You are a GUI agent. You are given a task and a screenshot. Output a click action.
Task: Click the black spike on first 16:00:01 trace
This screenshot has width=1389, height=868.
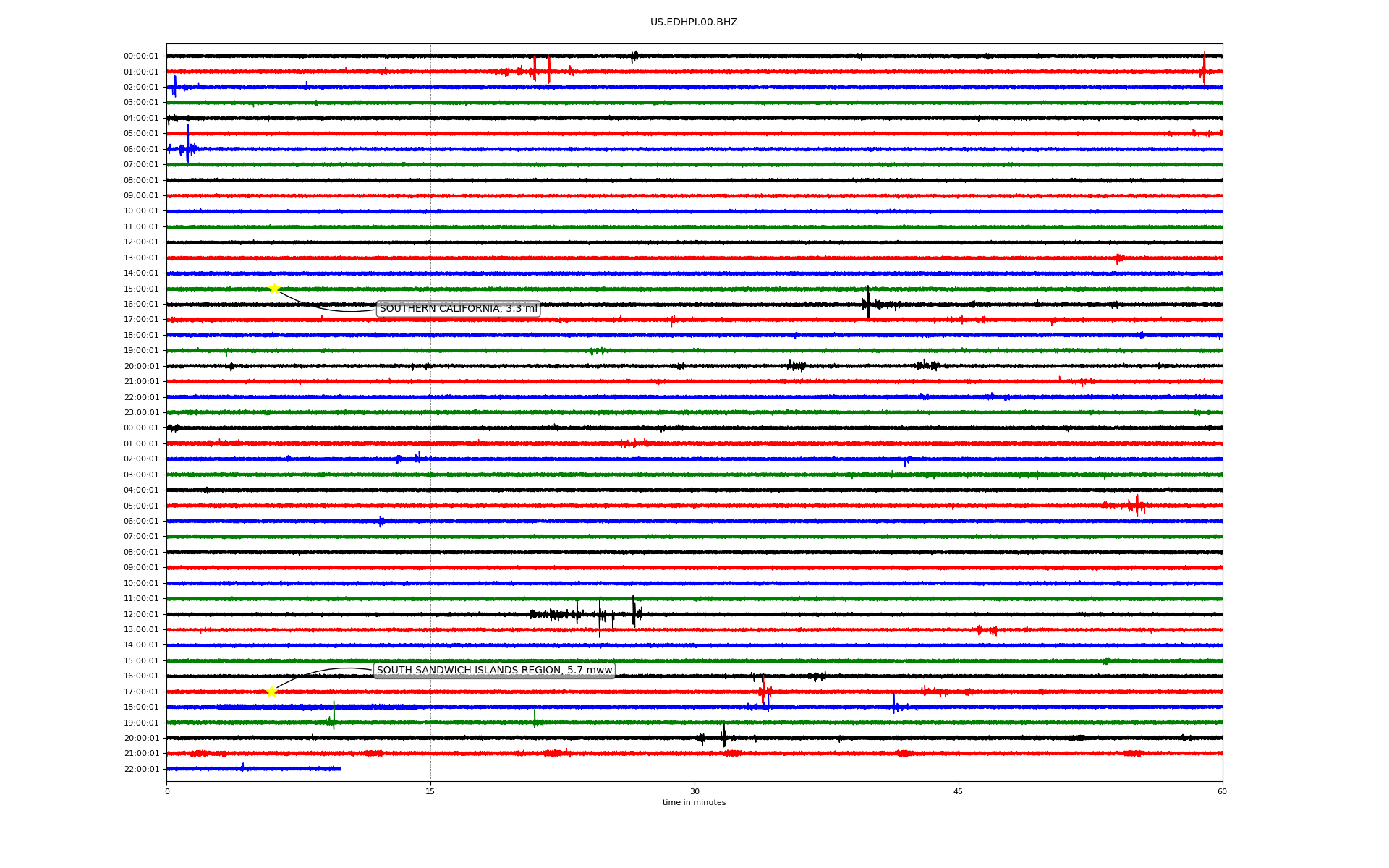coord(868,302)
